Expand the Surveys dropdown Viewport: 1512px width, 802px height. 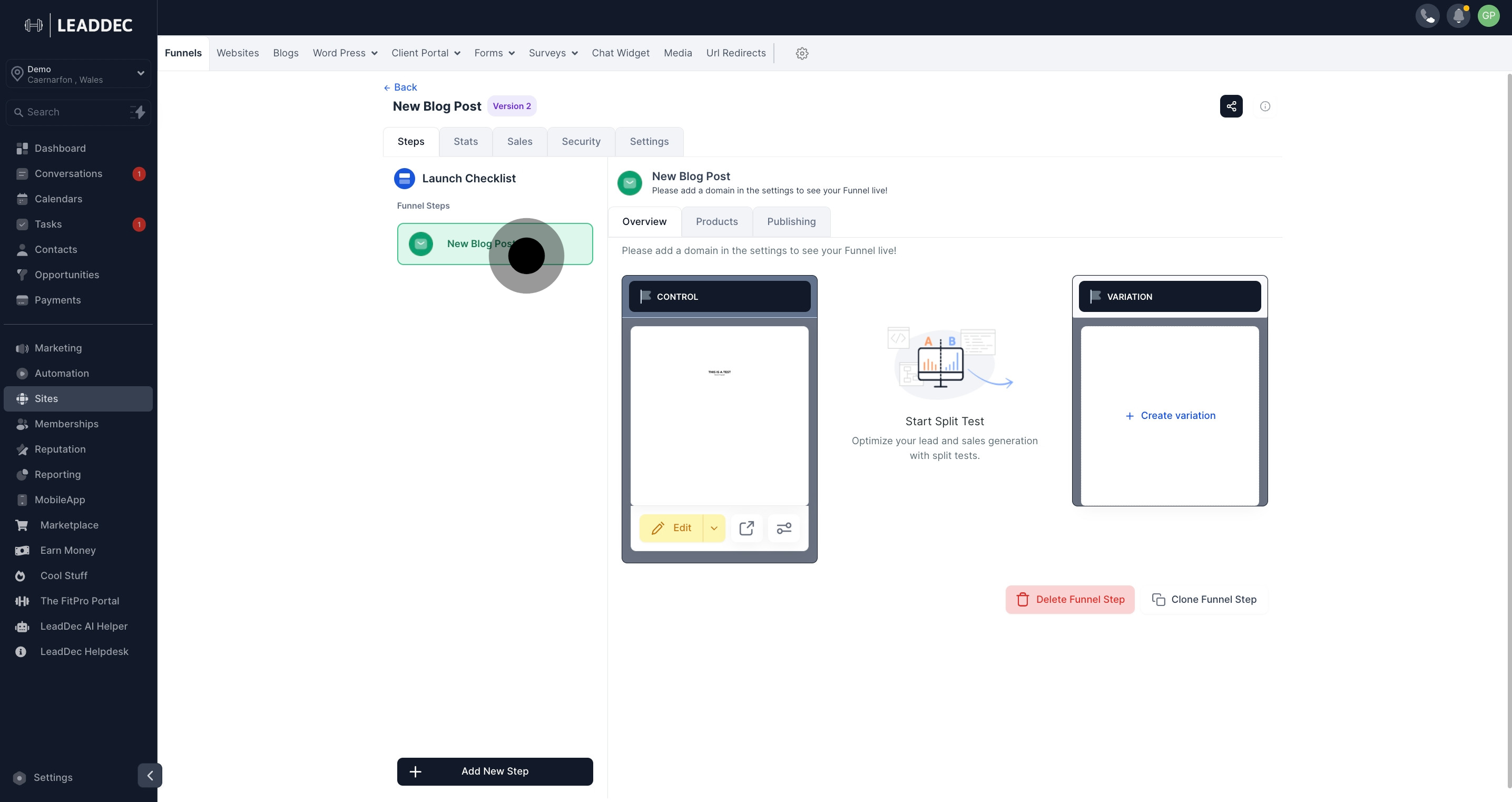click(x=553, y=53)
